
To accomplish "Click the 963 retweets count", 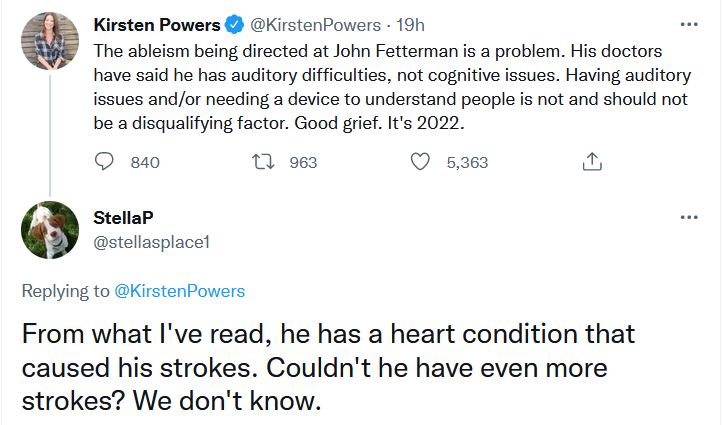I will click(x=302, y=162).
